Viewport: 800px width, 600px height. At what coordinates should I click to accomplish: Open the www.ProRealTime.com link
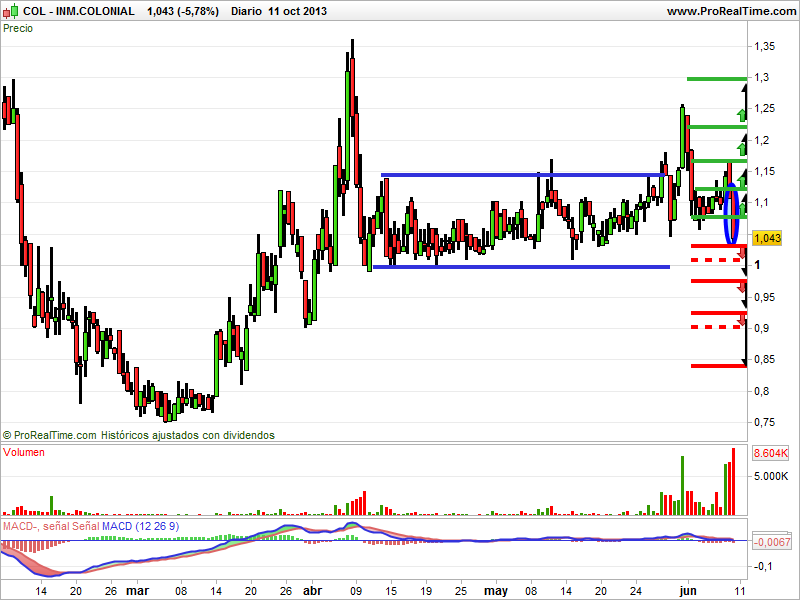click(x=731, y=11)
